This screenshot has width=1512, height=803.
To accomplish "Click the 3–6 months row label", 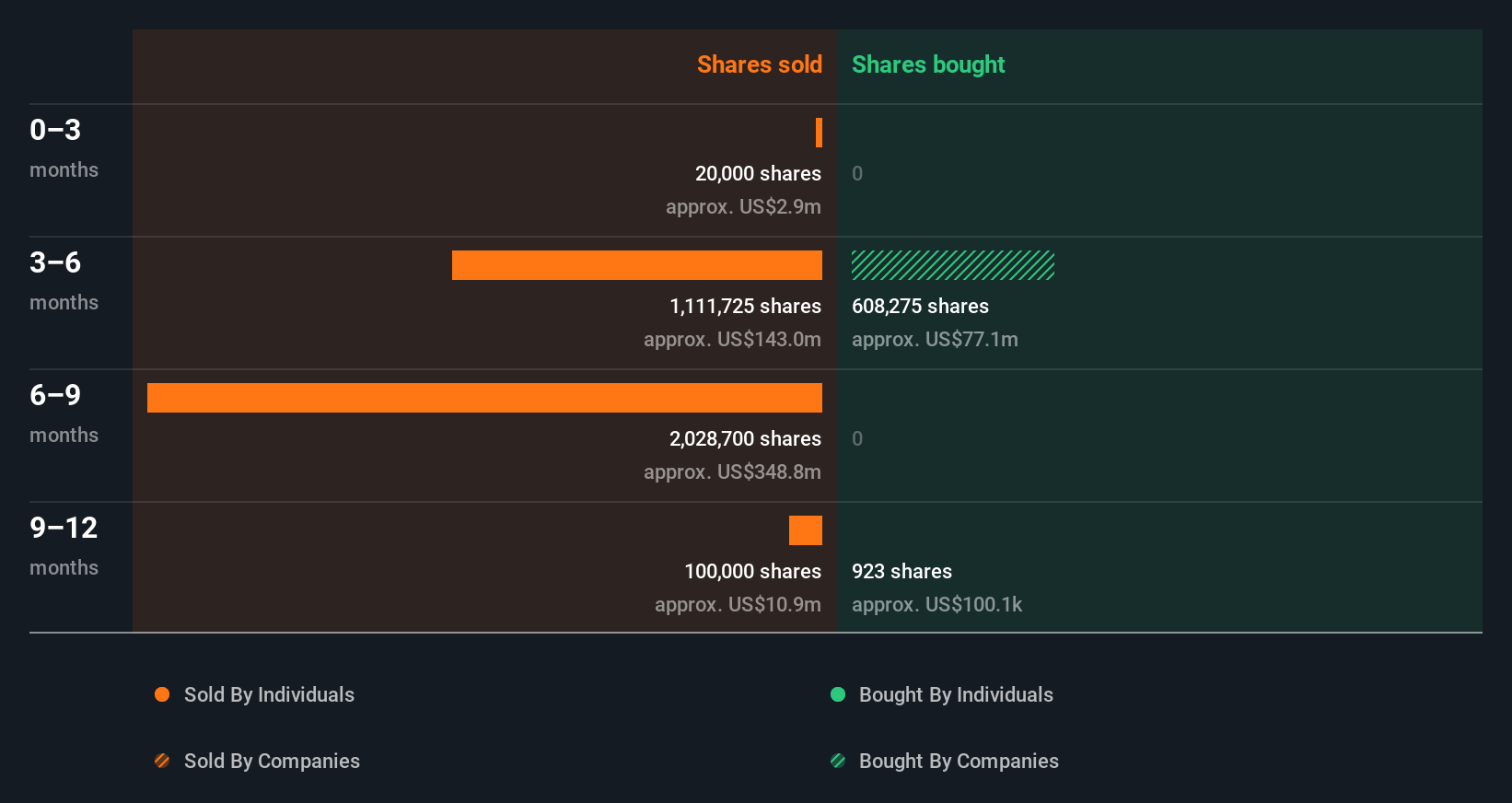I will tap(64, 281).
